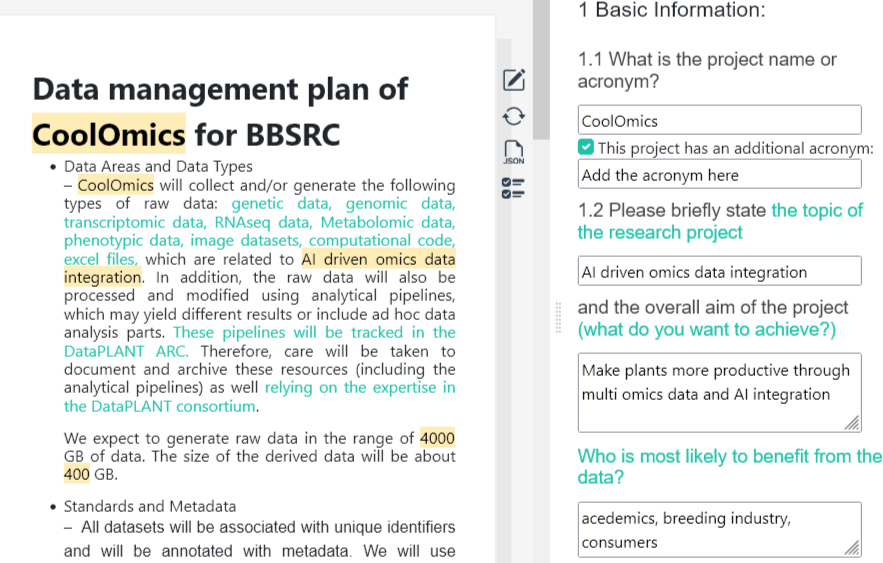The height and width of the screenshot is (563, 883).
Task: Grab the resize handle of aim text area
Action: [x=852, y=424]
